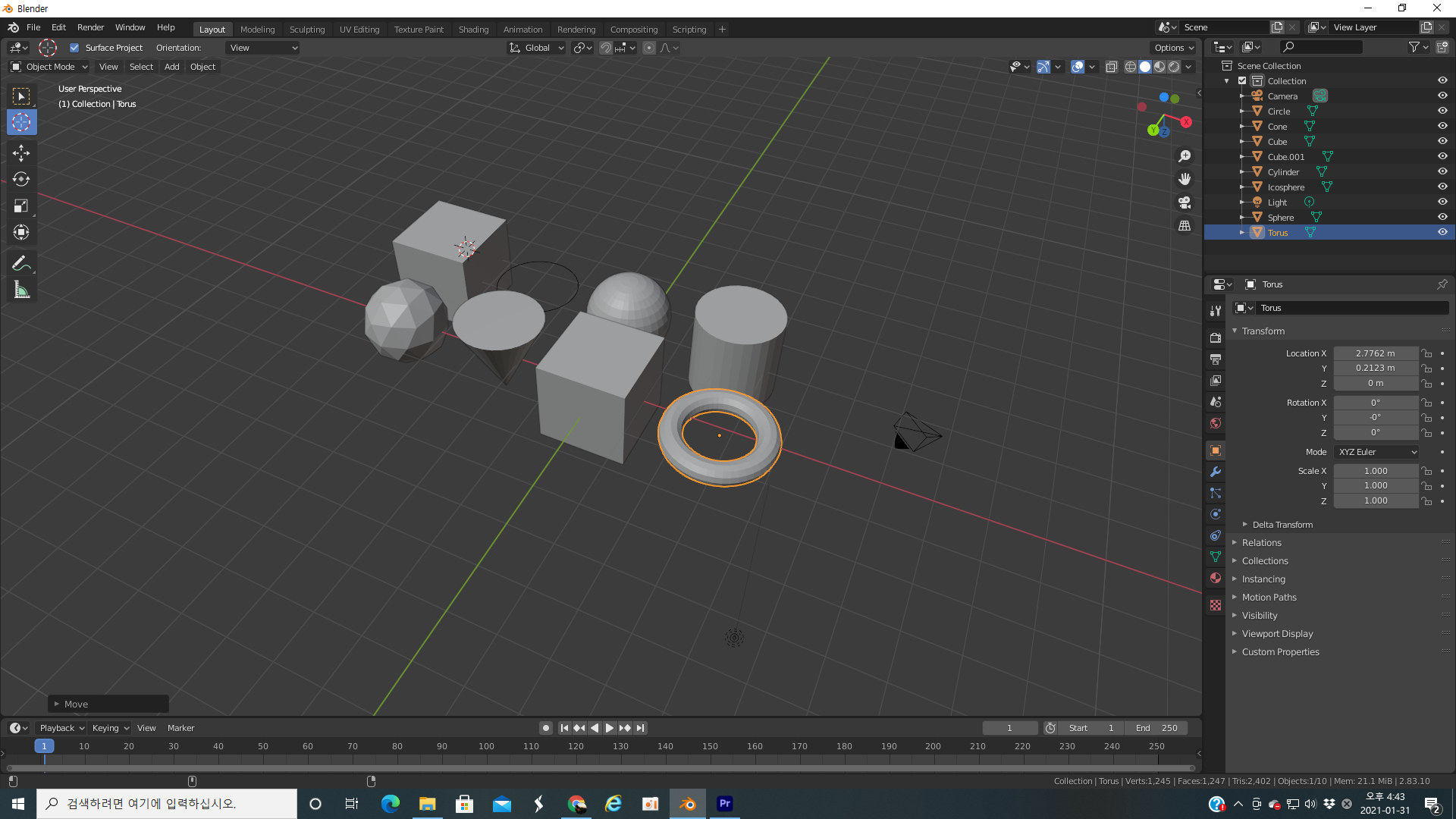The image size is (1456, 819).
Task: Toggle perspective/orthographic grid view icon
Action: (1185, 226)
